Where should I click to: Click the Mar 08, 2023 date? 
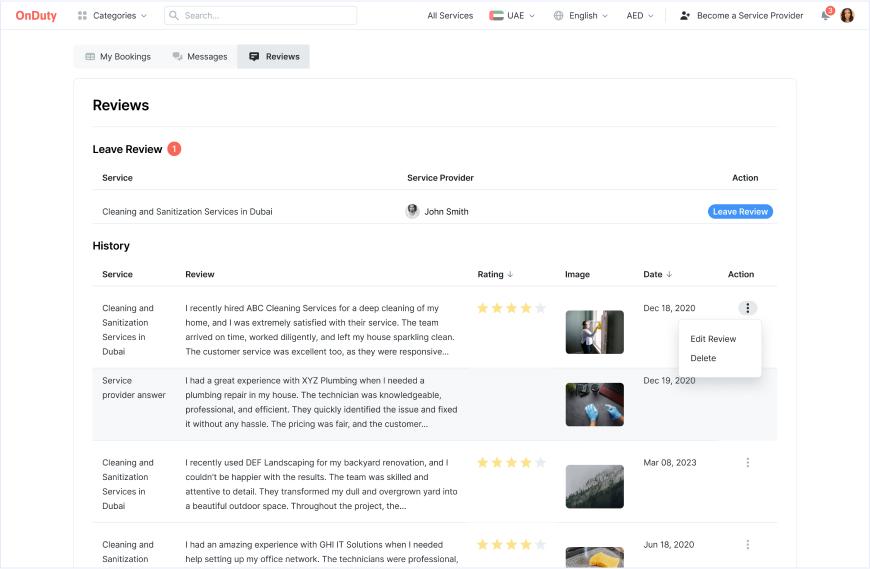coord(670,463)
